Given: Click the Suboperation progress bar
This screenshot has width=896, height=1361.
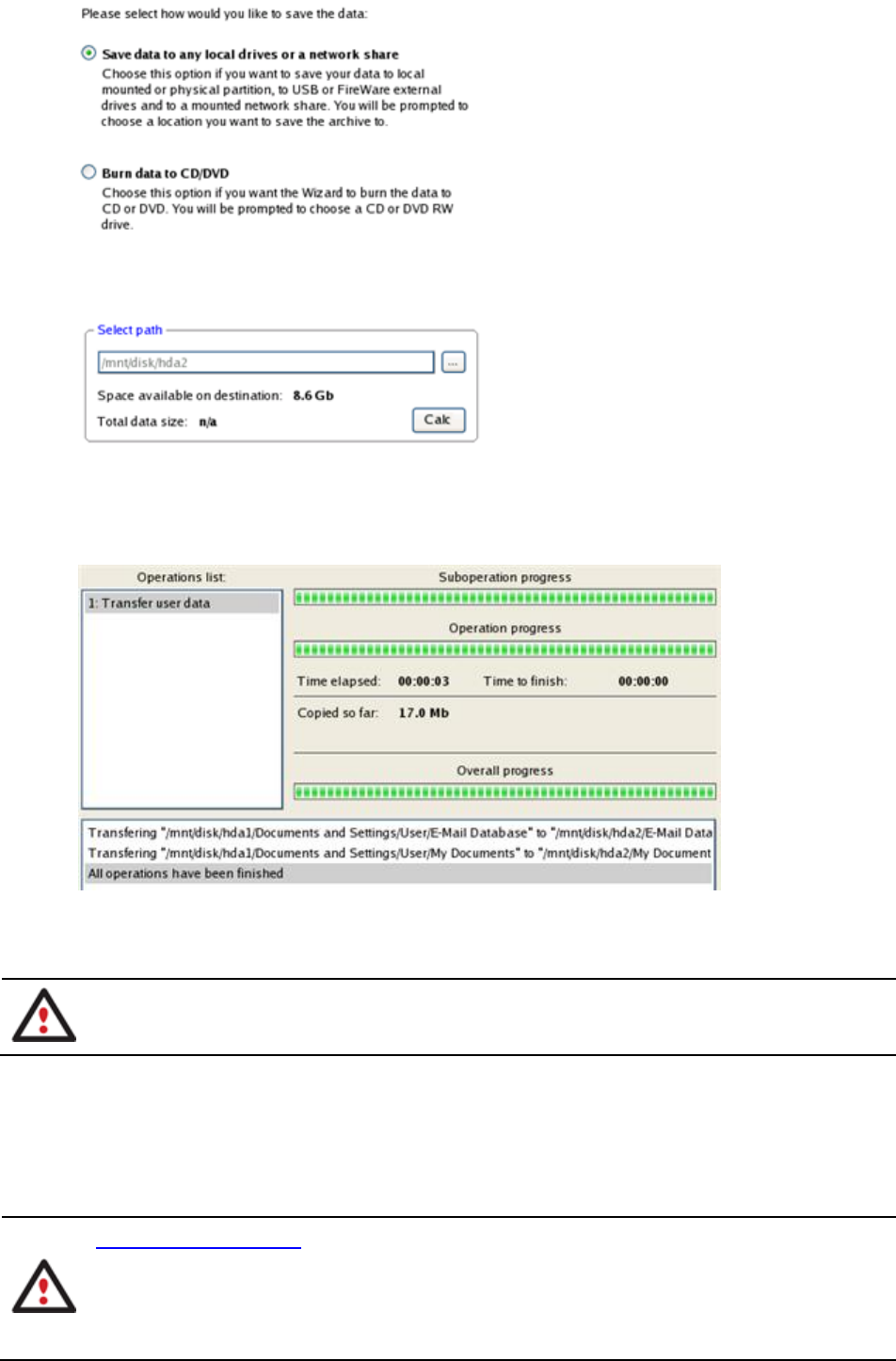Looking at the screenshot, I should point(504,598).
